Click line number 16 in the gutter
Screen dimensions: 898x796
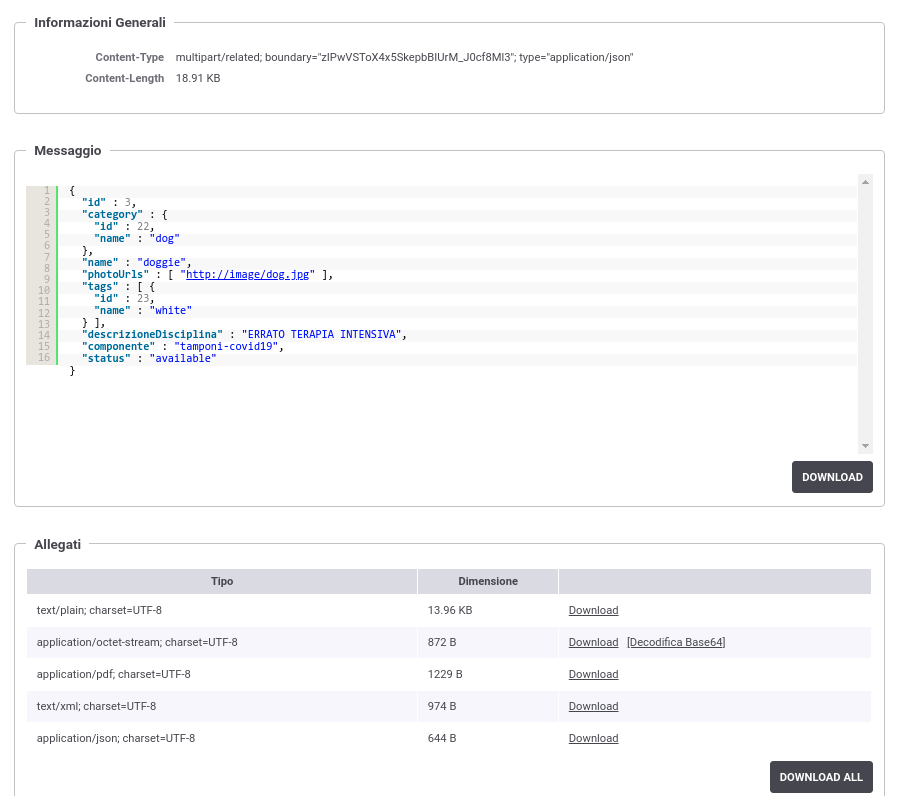click(x=44, y=357)
